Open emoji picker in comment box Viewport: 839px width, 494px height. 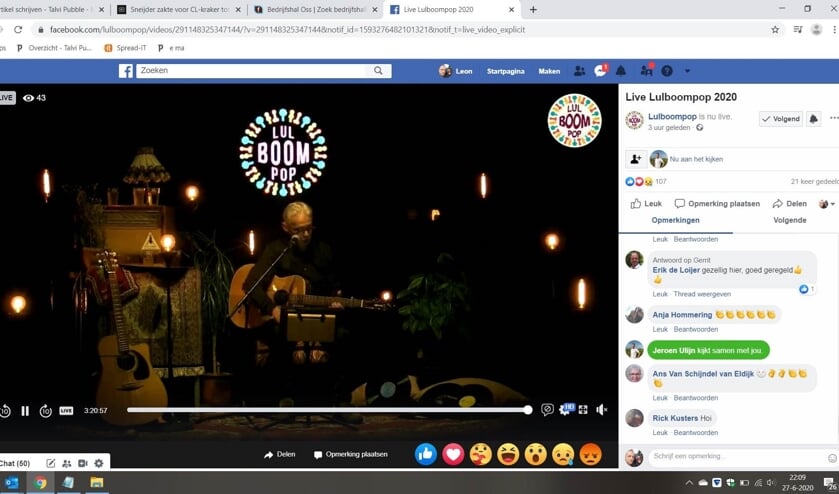(833, 458)
